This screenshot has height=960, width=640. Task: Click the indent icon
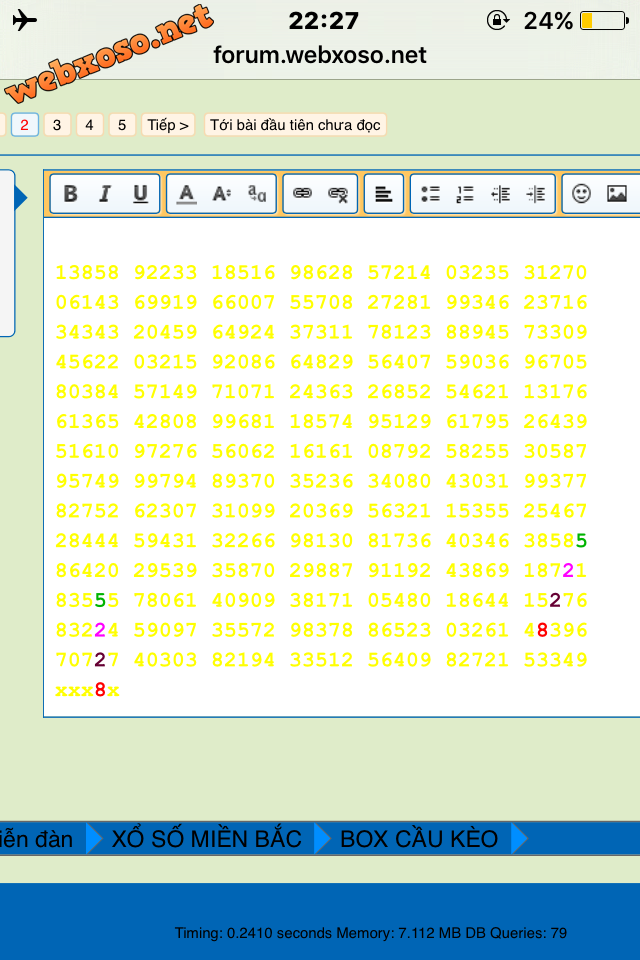tap(536, 194)
